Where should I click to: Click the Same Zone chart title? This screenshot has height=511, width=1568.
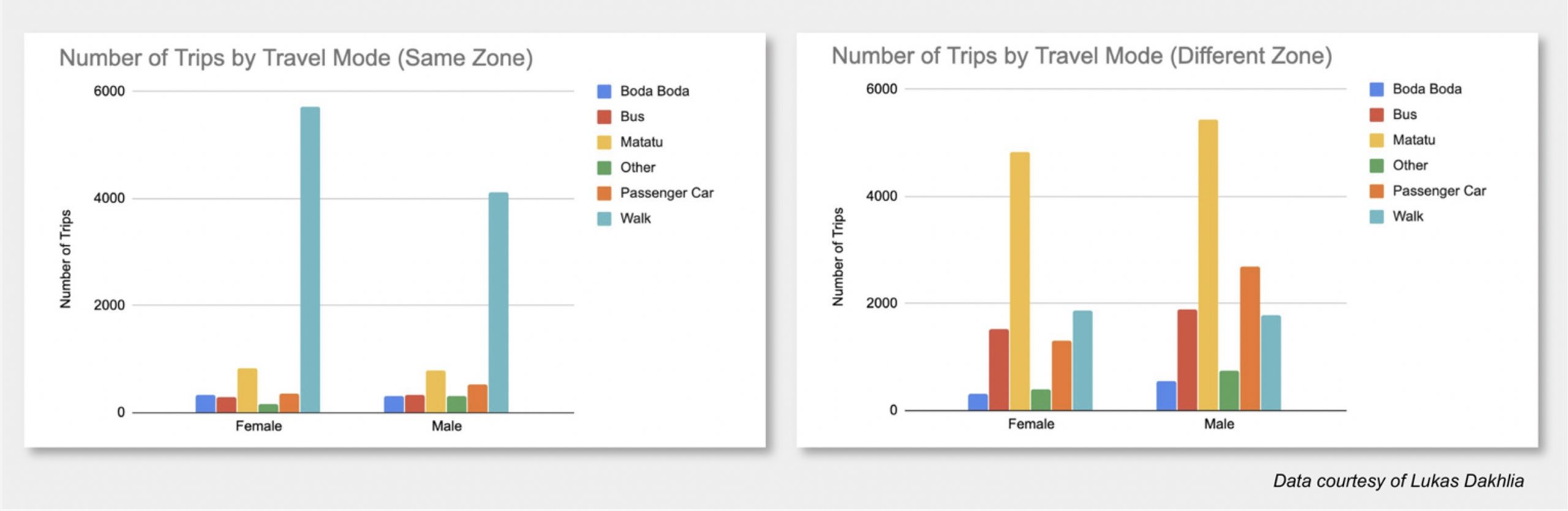(x=296, y=58)
